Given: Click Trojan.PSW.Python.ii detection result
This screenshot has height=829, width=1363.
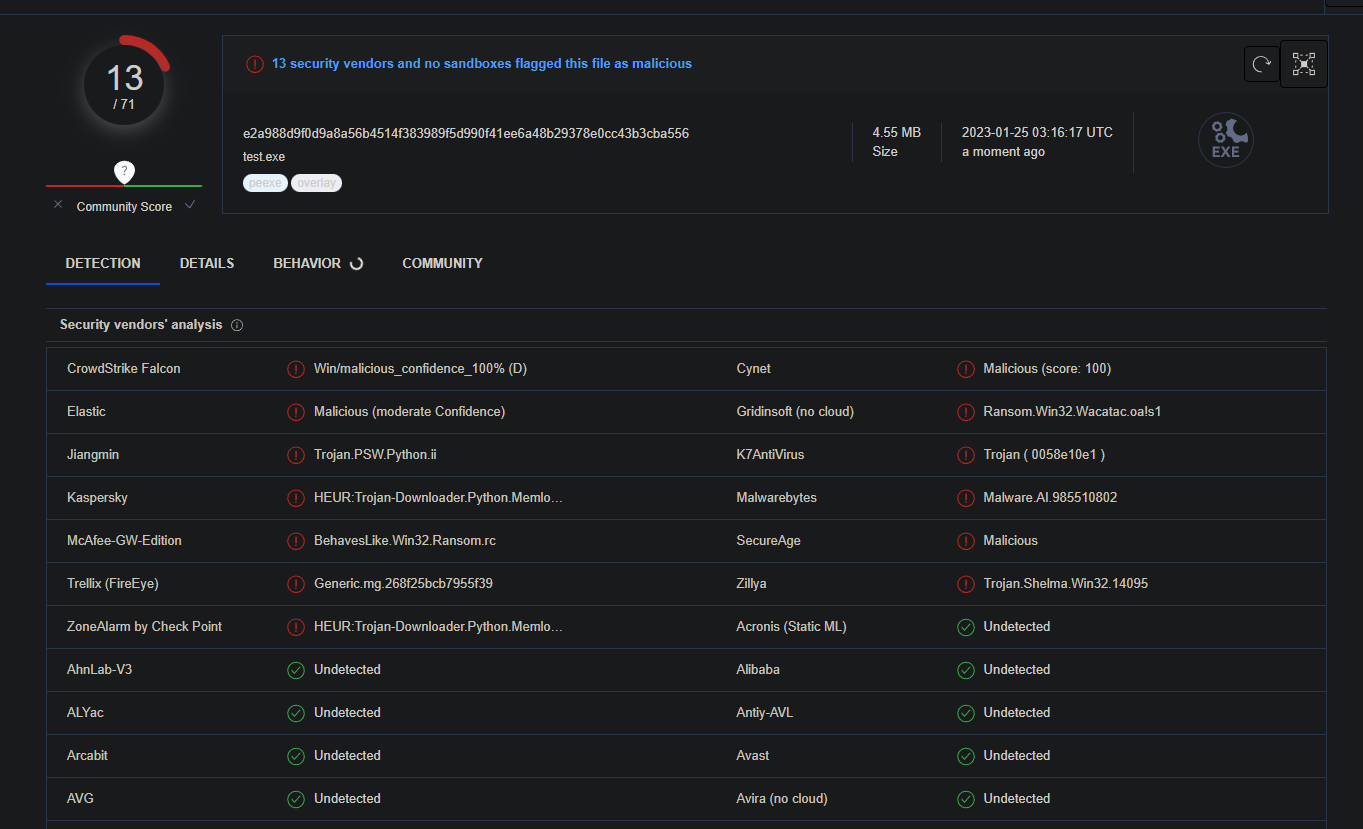Looking at the screenshot, I should 375,455.
